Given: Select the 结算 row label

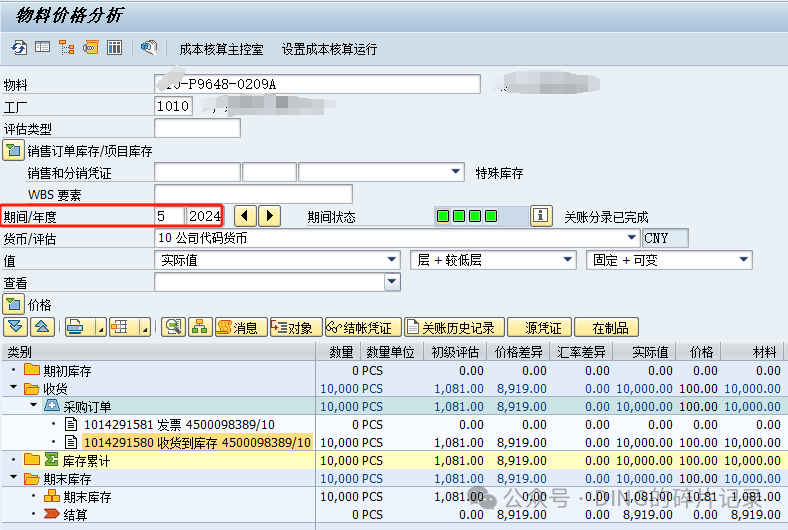Looking at the screenshot, I should click(x=75, y=514).
